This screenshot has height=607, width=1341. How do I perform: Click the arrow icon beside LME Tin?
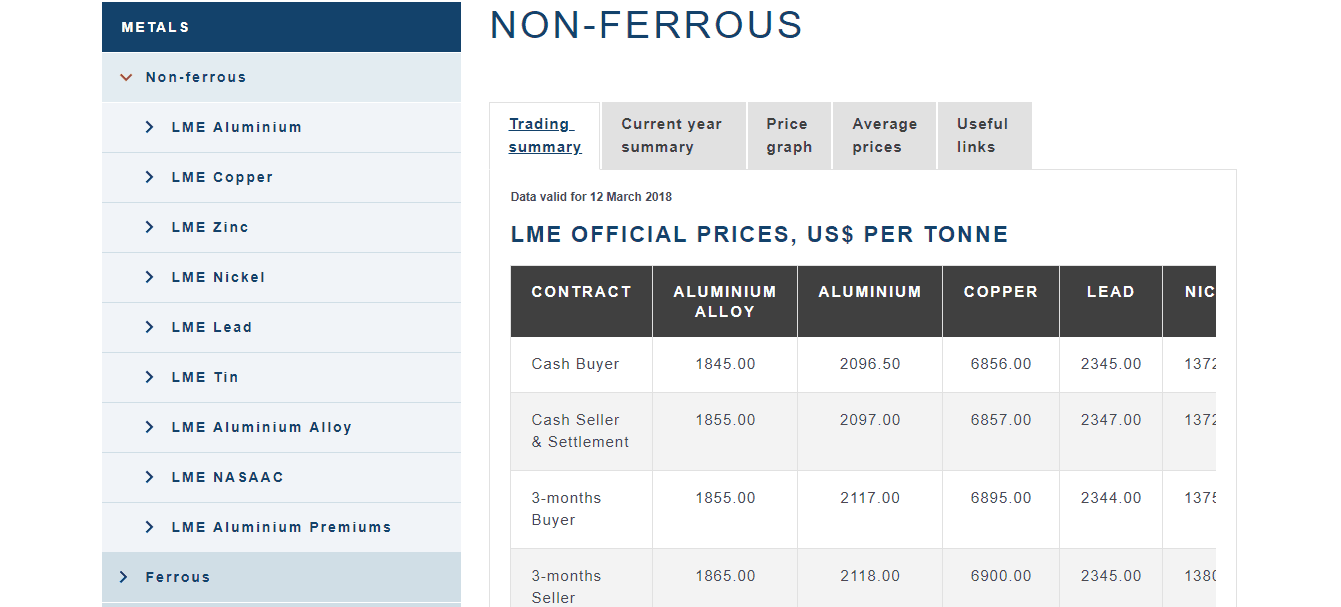pyautogui.click(x=149, y=377)
